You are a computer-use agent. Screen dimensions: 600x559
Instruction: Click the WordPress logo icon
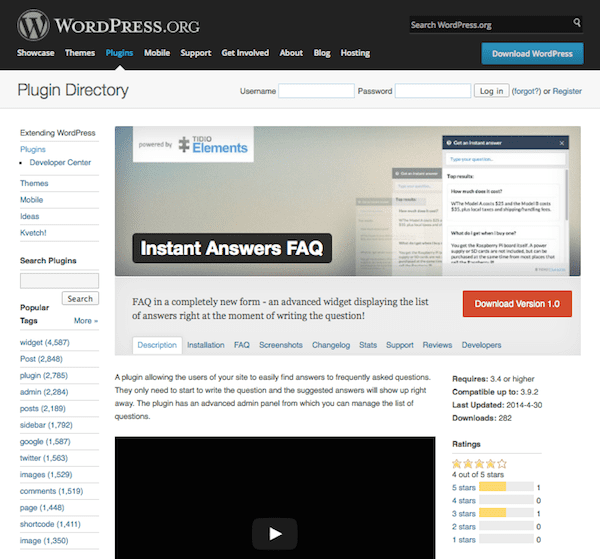33,25
